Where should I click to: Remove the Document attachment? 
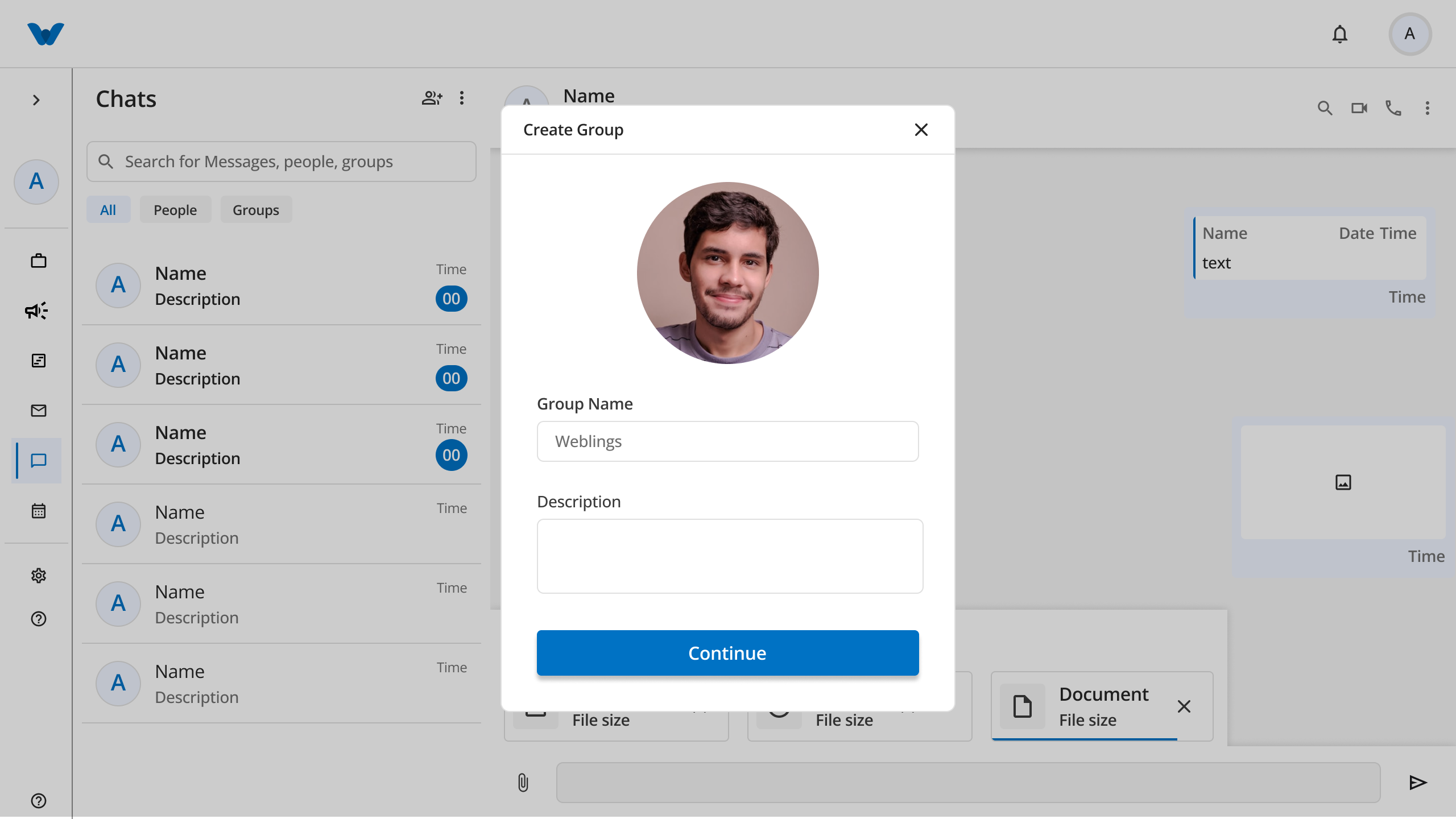(1184, 706)
